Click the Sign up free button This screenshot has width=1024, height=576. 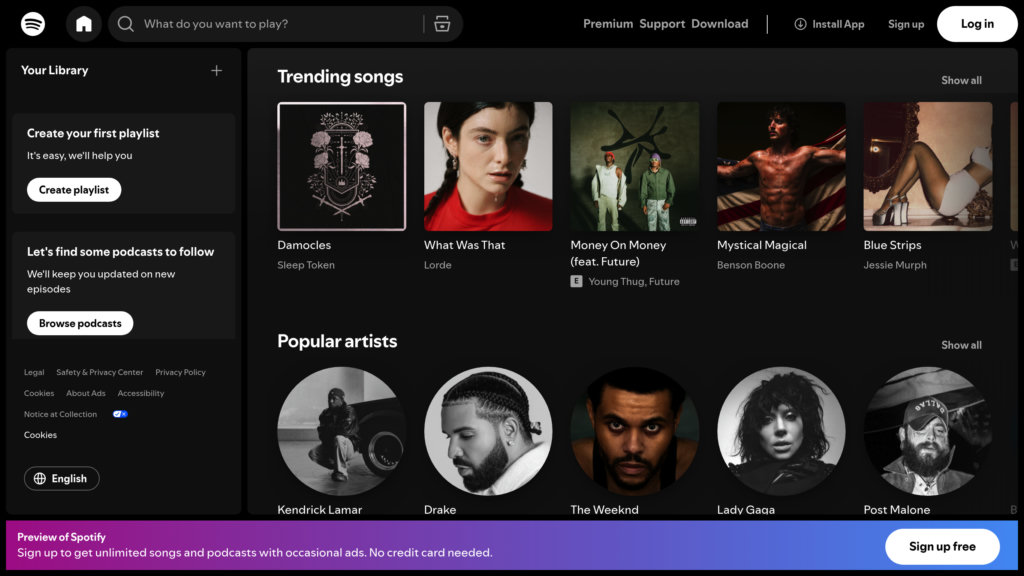(x=941, y=546)
